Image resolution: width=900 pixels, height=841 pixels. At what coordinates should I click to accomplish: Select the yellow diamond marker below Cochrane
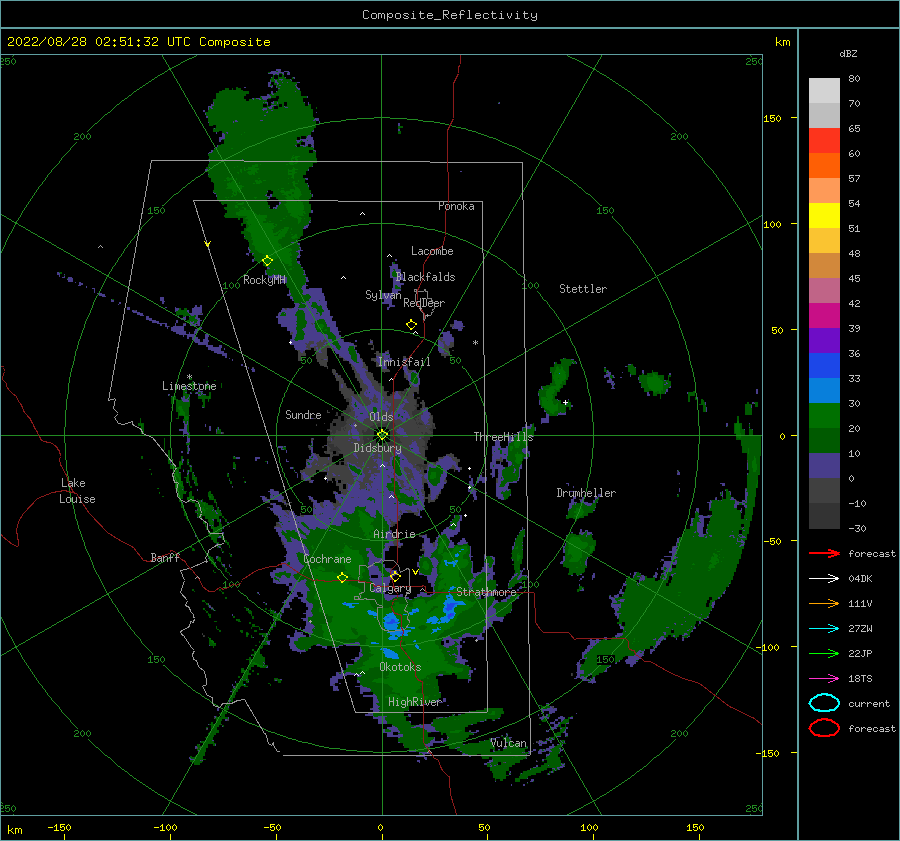pyautogui.click(x=342, y=578)
